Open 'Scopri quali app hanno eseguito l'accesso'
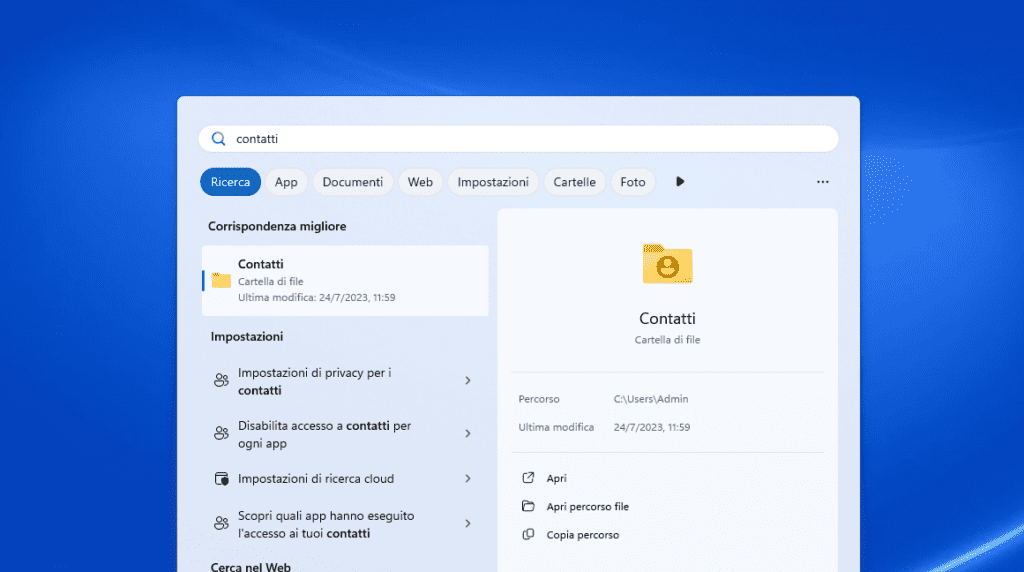This screenshot has height=572, width=1024. coord(345,524)
